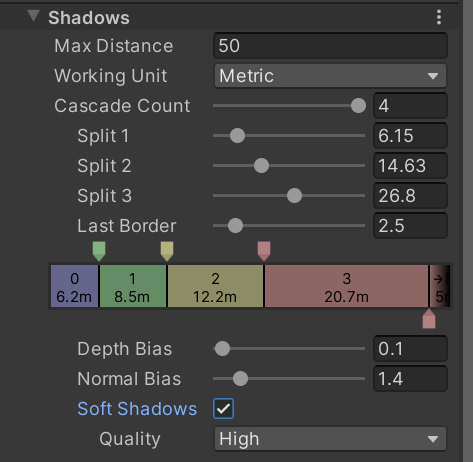Click the Cascade Count label
Viewport: 473px width, 462px height.
pyautogui.click(x=122, y=106)
